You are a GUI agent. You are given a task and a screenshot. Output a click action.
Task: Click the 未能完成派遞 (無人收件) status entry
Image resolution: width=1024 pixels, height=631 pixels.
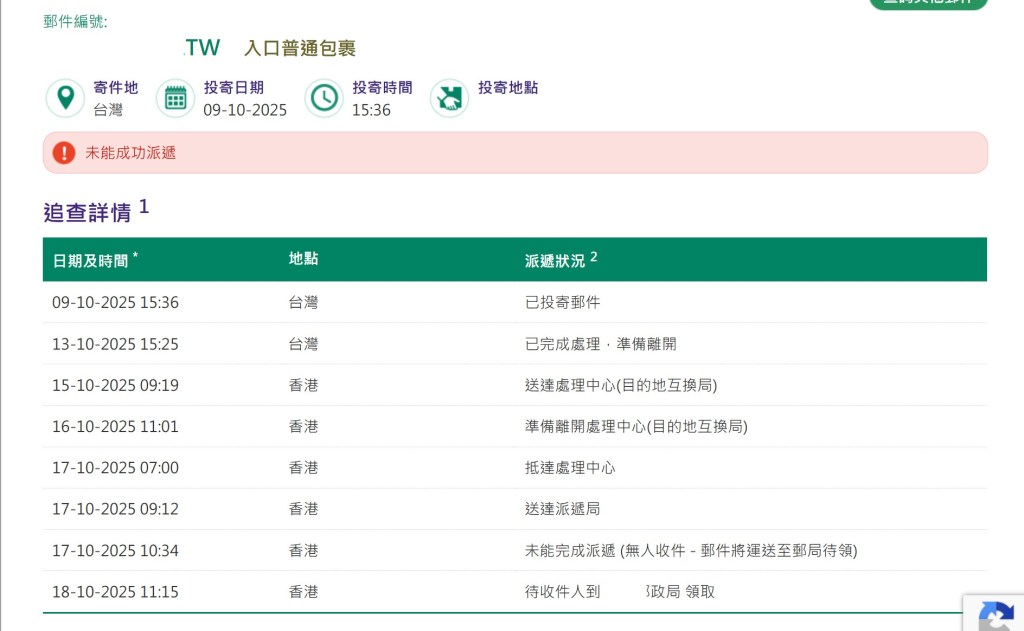pyautogui.click(x=690, y=550)
